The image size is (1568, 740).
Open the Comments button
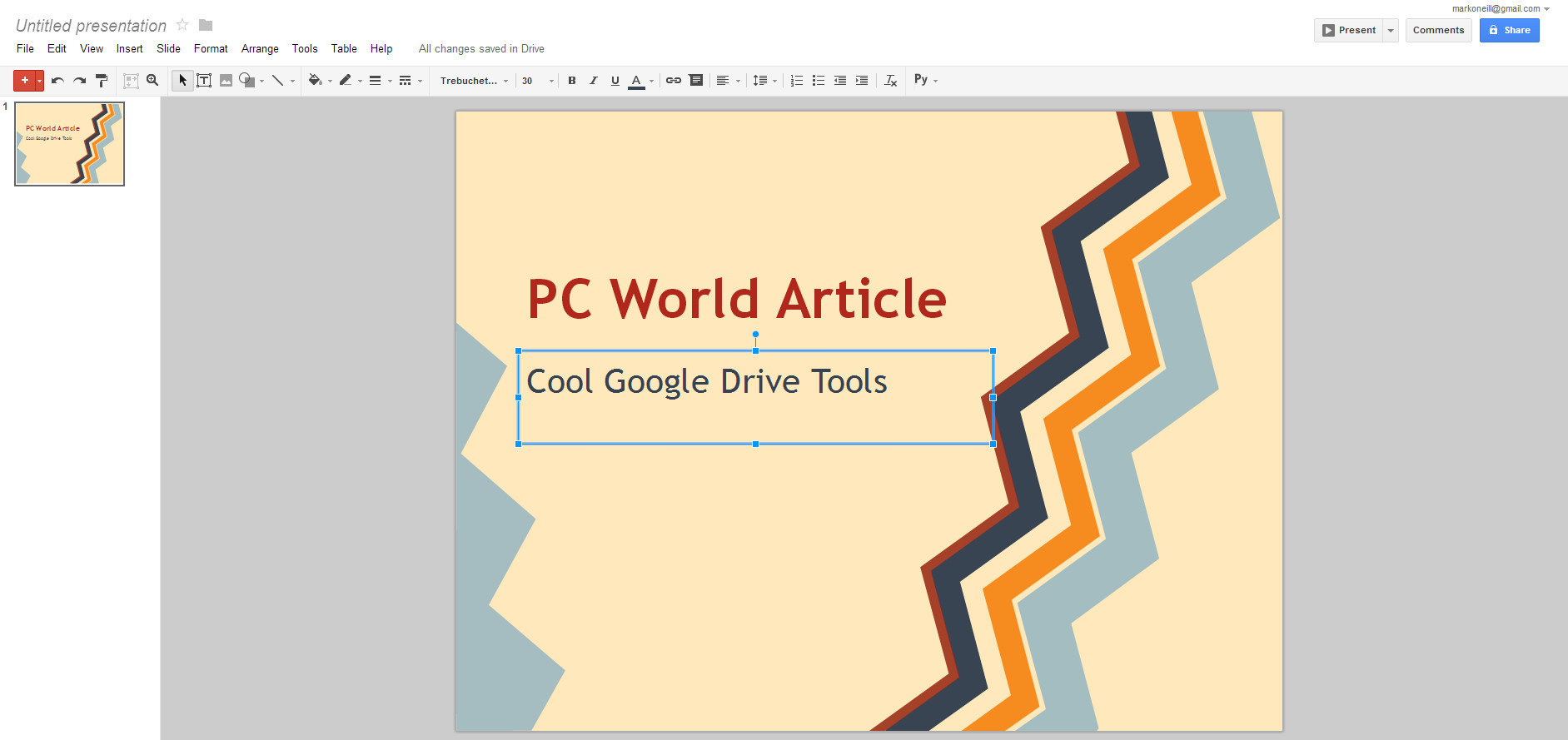(x=1438, y=31)
